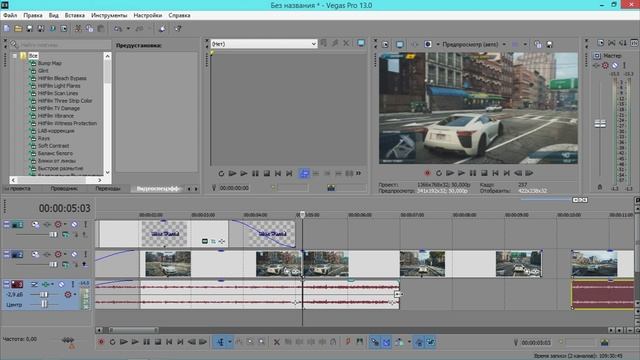Screen dimensions: 640x360
Task: Open the Вид menu
Action: point(53,16)
